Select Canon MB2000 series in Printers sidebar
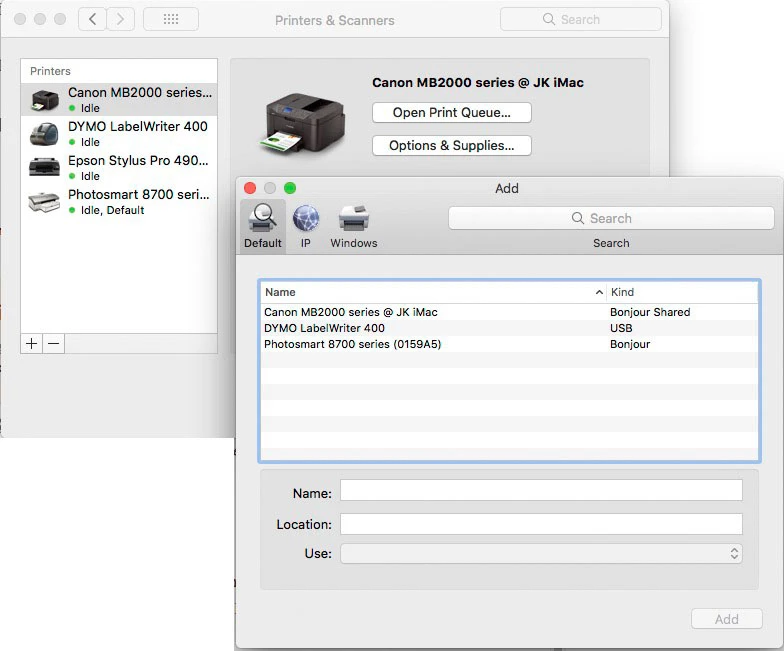 click(x=119, y=100)
